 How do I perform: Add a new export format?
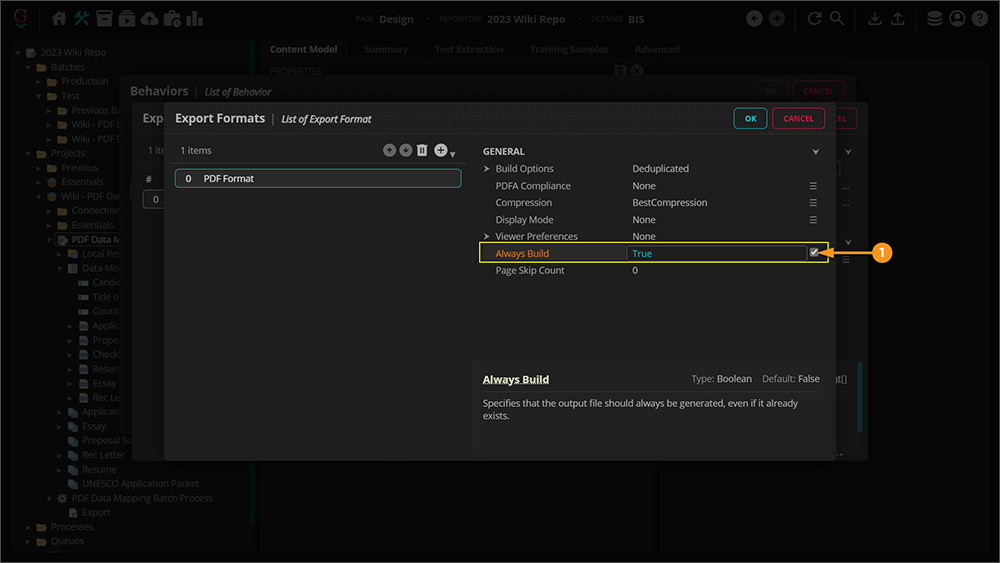[441, 150]
